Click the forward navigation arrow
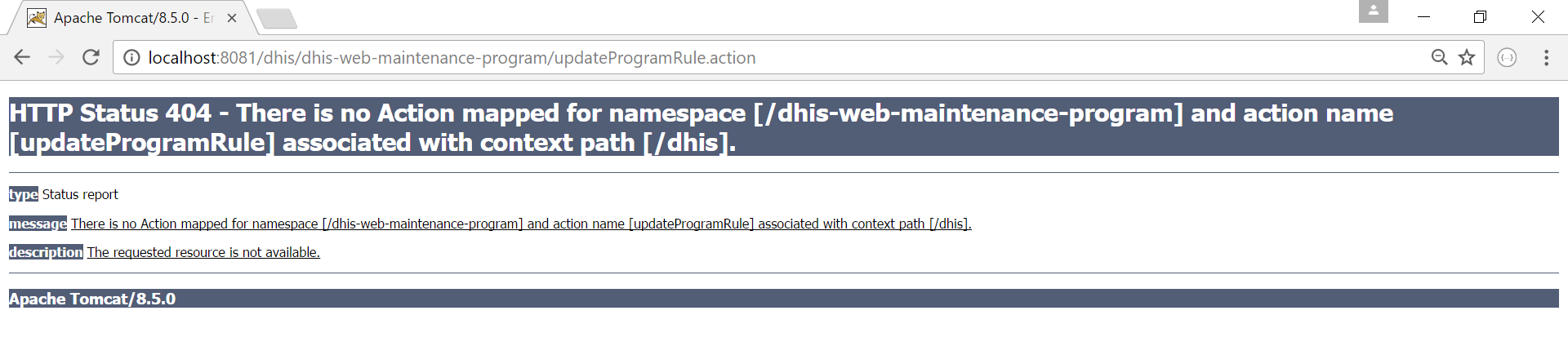Viewport: 1568px width, 346px height. pos(56,57)
